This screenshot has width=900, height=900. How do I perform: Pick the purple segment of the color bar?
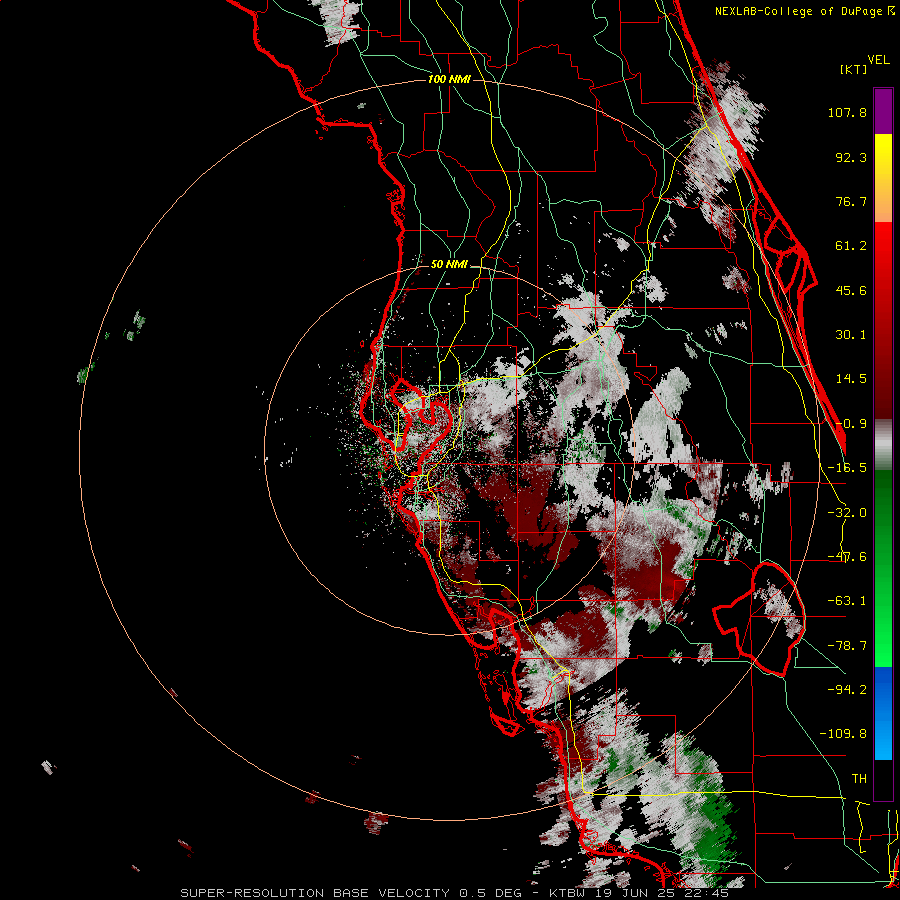coord(883,111)
